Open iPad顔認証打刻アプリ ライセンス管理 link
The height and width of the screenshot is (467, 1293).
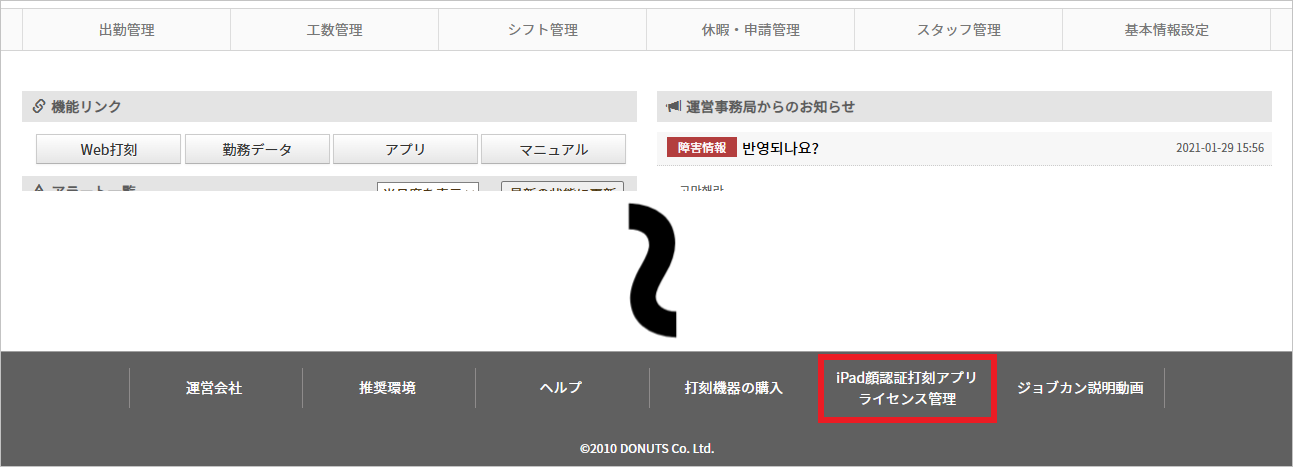point(907,388)
